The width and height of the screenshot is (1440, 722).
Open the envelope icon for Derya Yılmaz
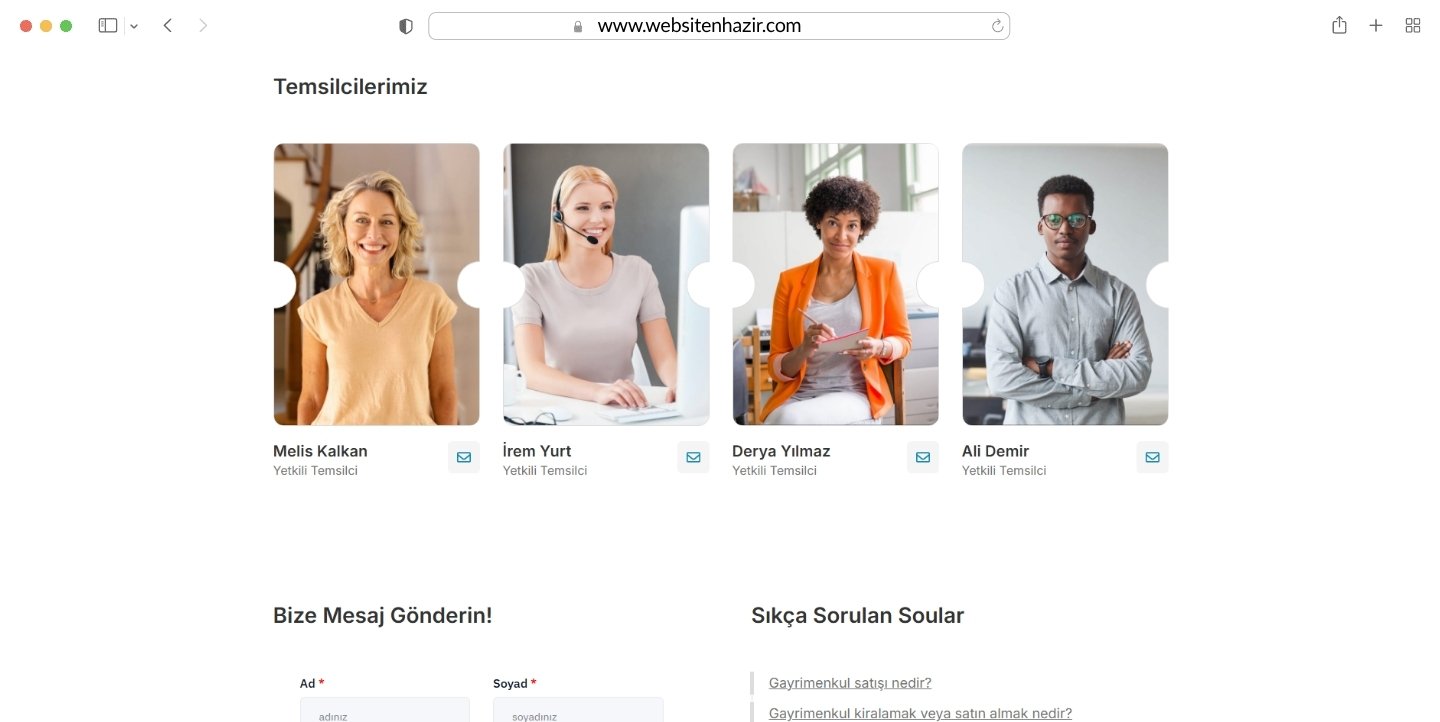pos(923,457)
